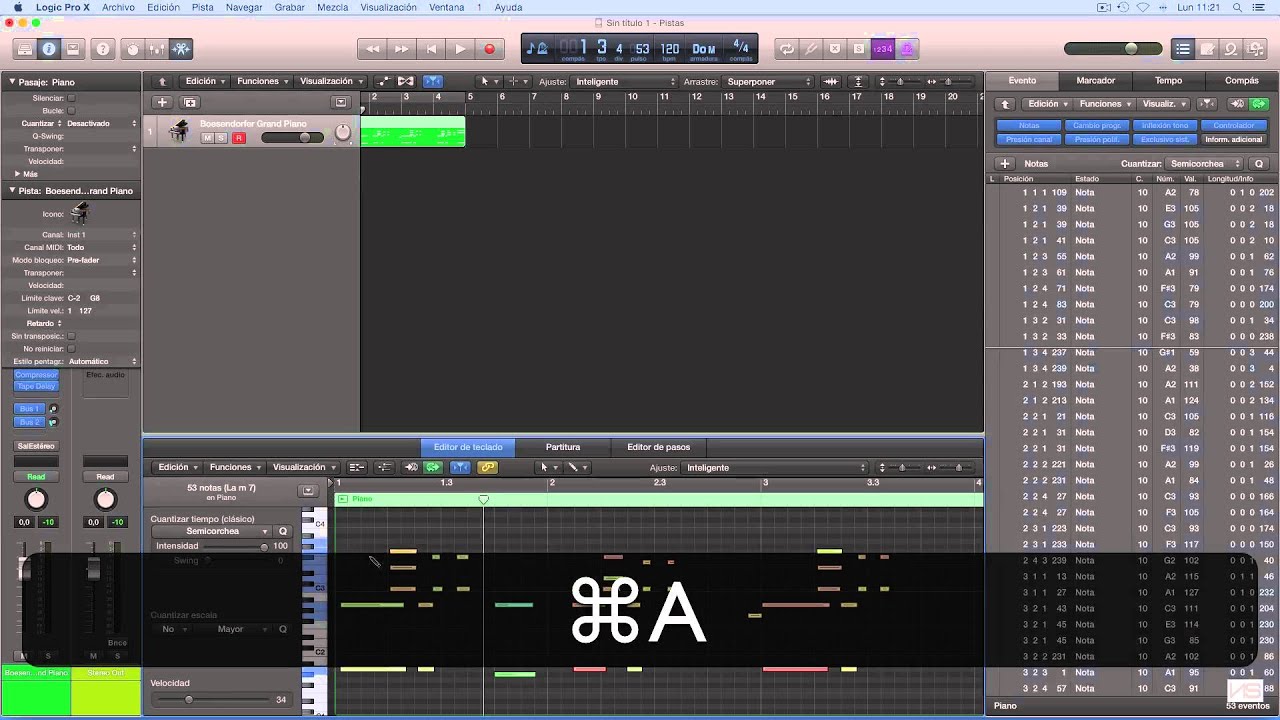Open the Smart Controls knob icon
This screenshot has width=1280, height=720.
(133, 48)
